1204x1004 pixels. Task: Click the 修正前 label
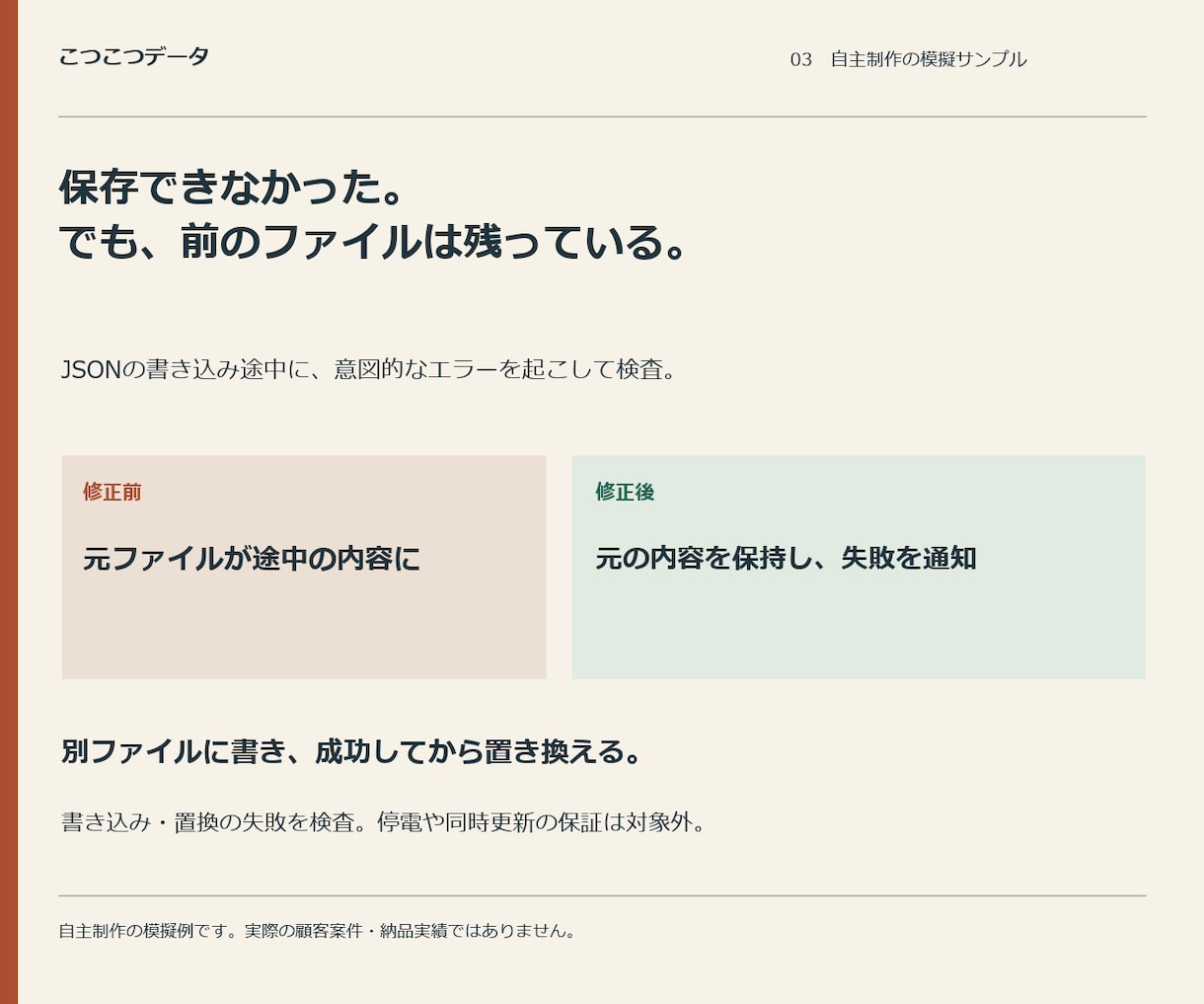(x=113, y=492)
